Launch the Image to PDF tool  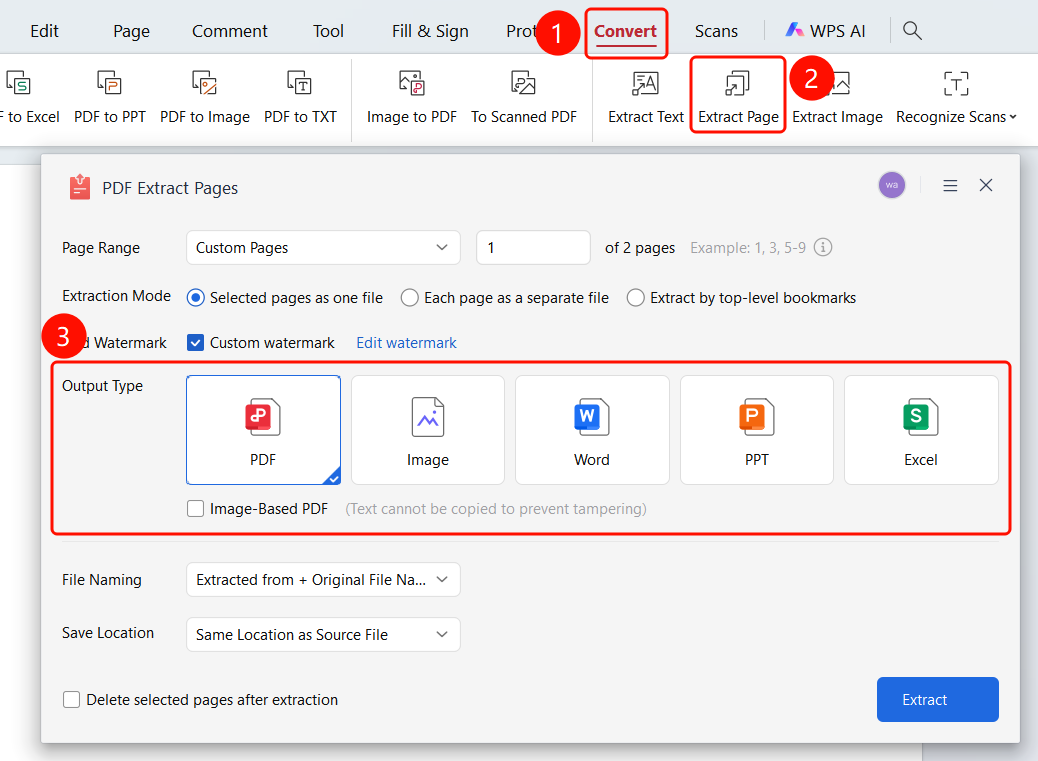(412, 98)
